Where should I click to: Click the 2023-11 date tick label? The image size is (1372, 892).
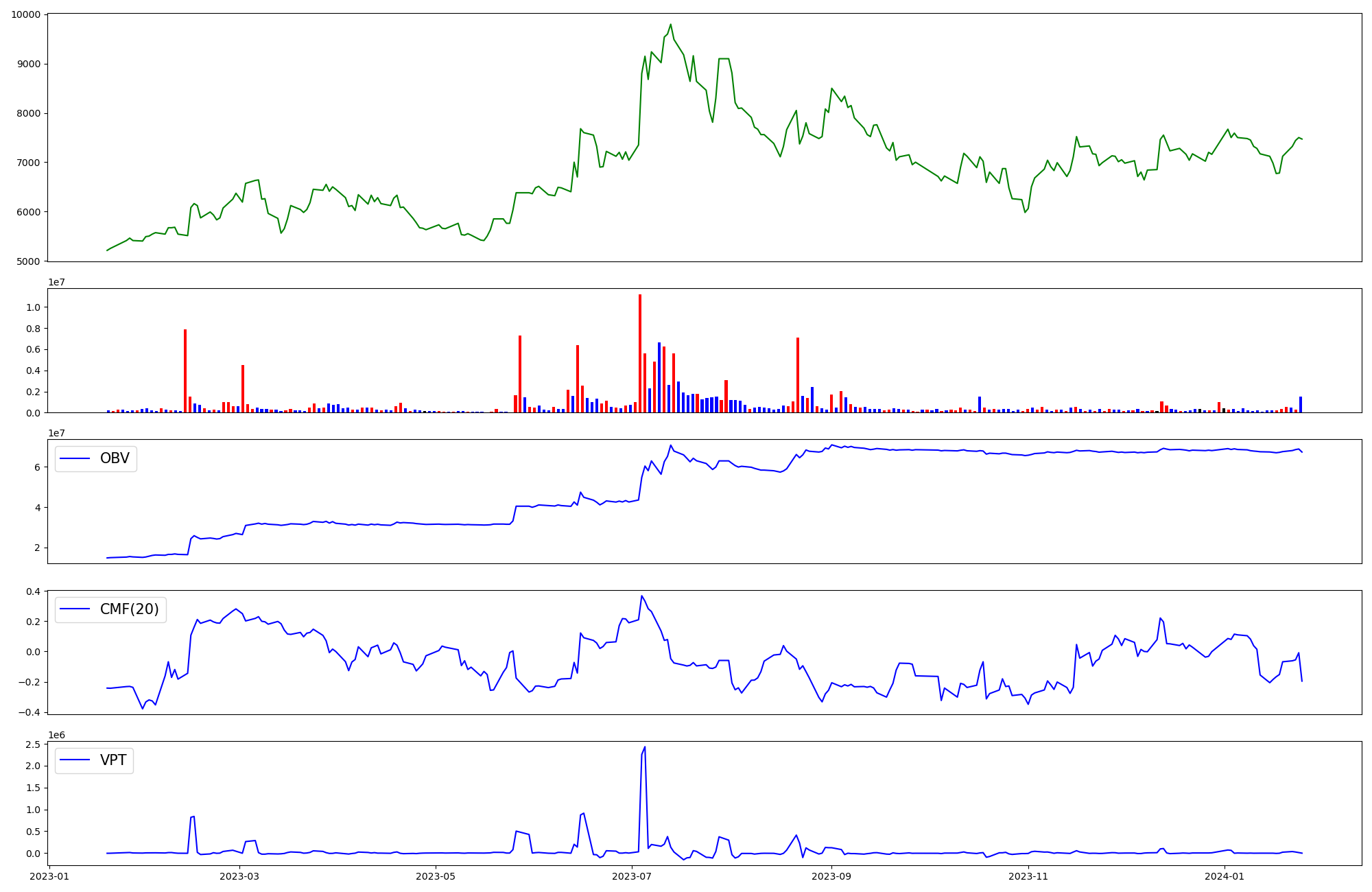point(1028,876)
